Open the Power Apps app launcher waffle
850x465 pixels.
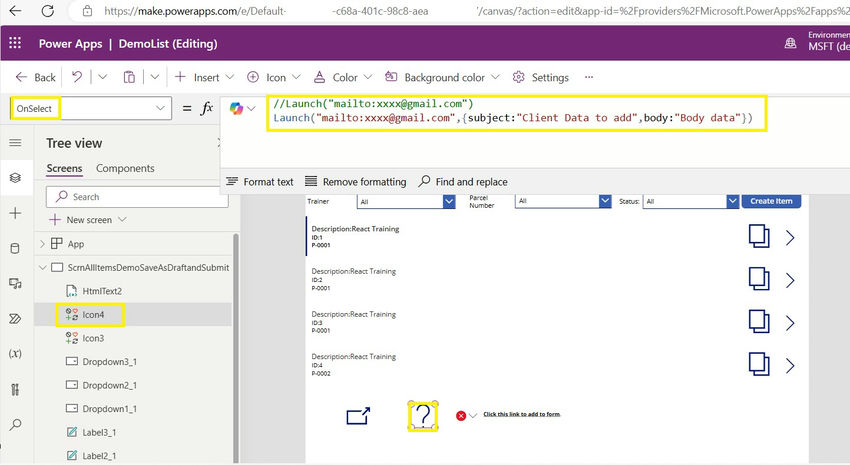pos(15,43)
